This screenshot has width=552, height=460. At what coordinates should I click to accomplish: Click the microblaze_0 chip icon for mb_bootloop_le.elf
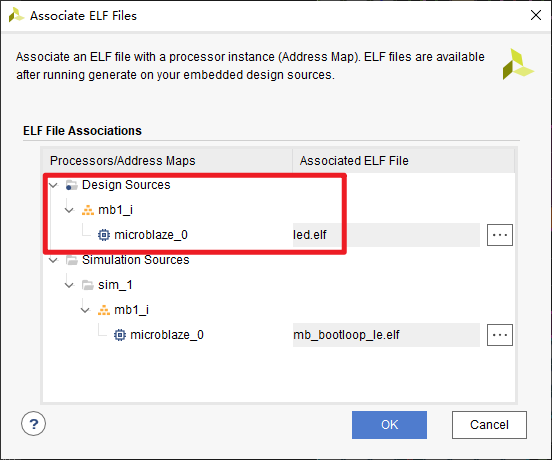pyautogui.click(x=120, y=335)
